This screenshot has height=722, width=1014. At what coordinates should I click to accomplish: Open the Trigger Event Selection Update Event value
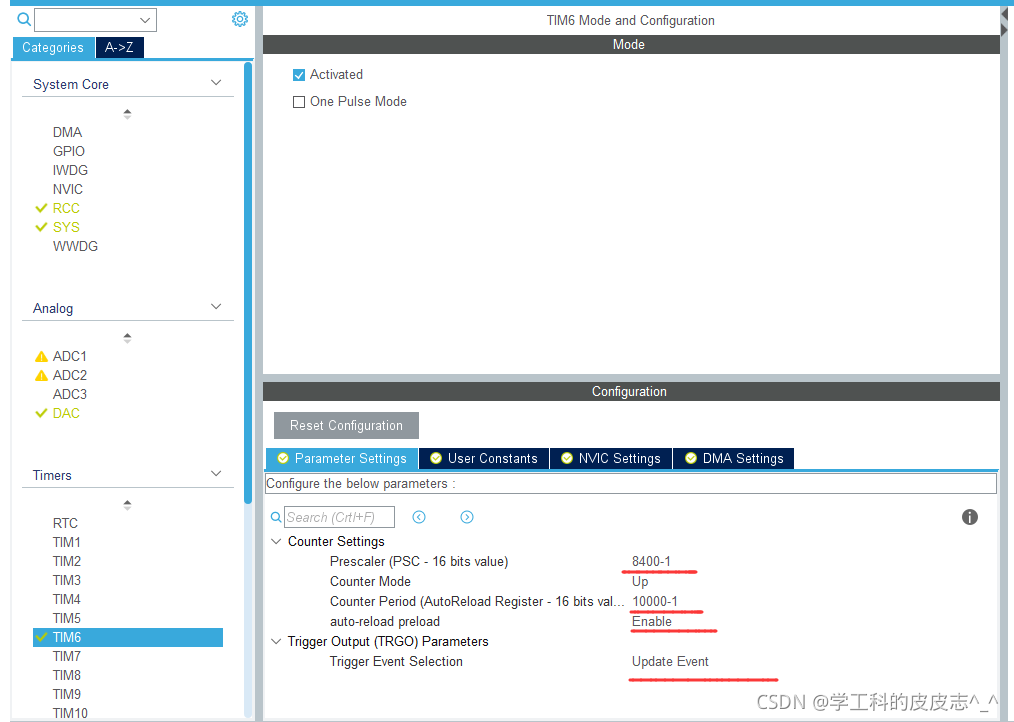[670, 662]
